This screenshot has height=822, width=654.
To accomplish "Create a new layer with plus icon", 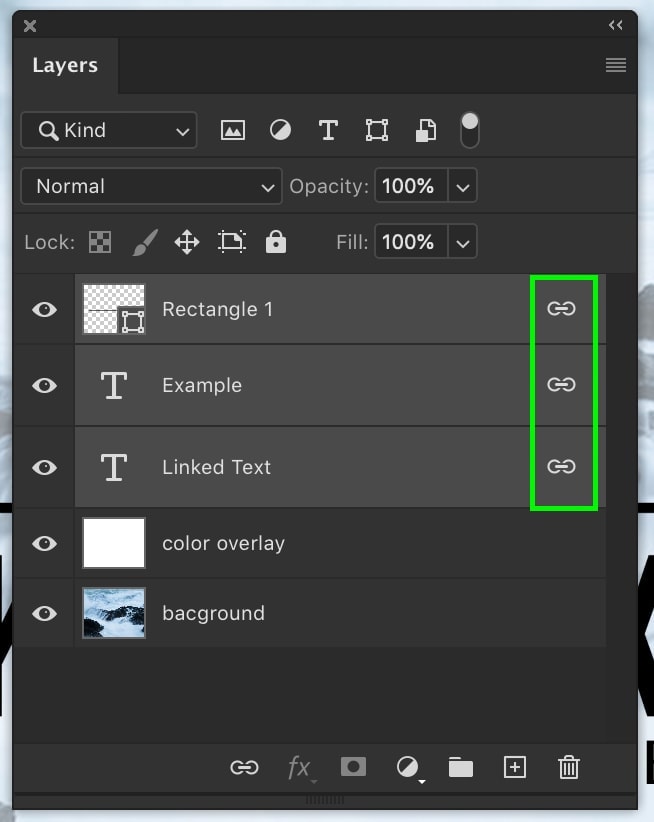I will [515, 767].
